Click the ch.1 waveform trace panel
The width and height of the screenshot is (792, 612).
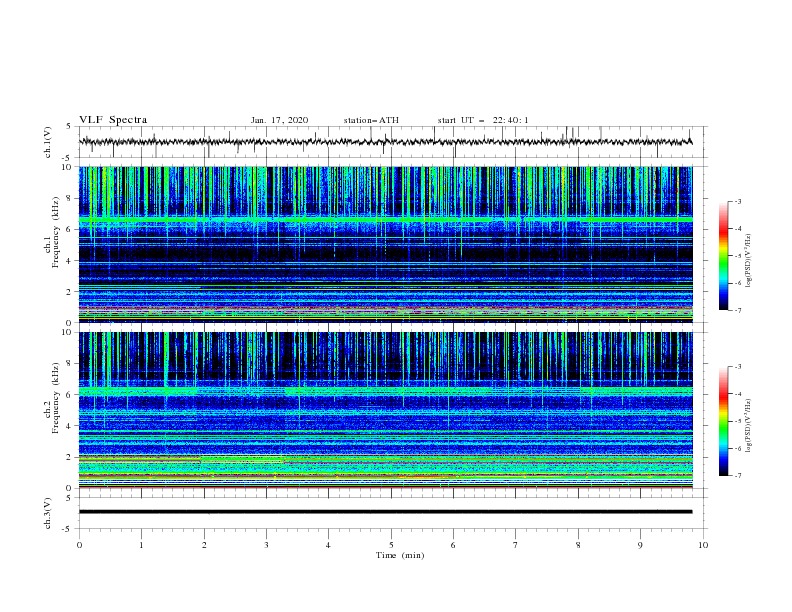coord(393,142)
